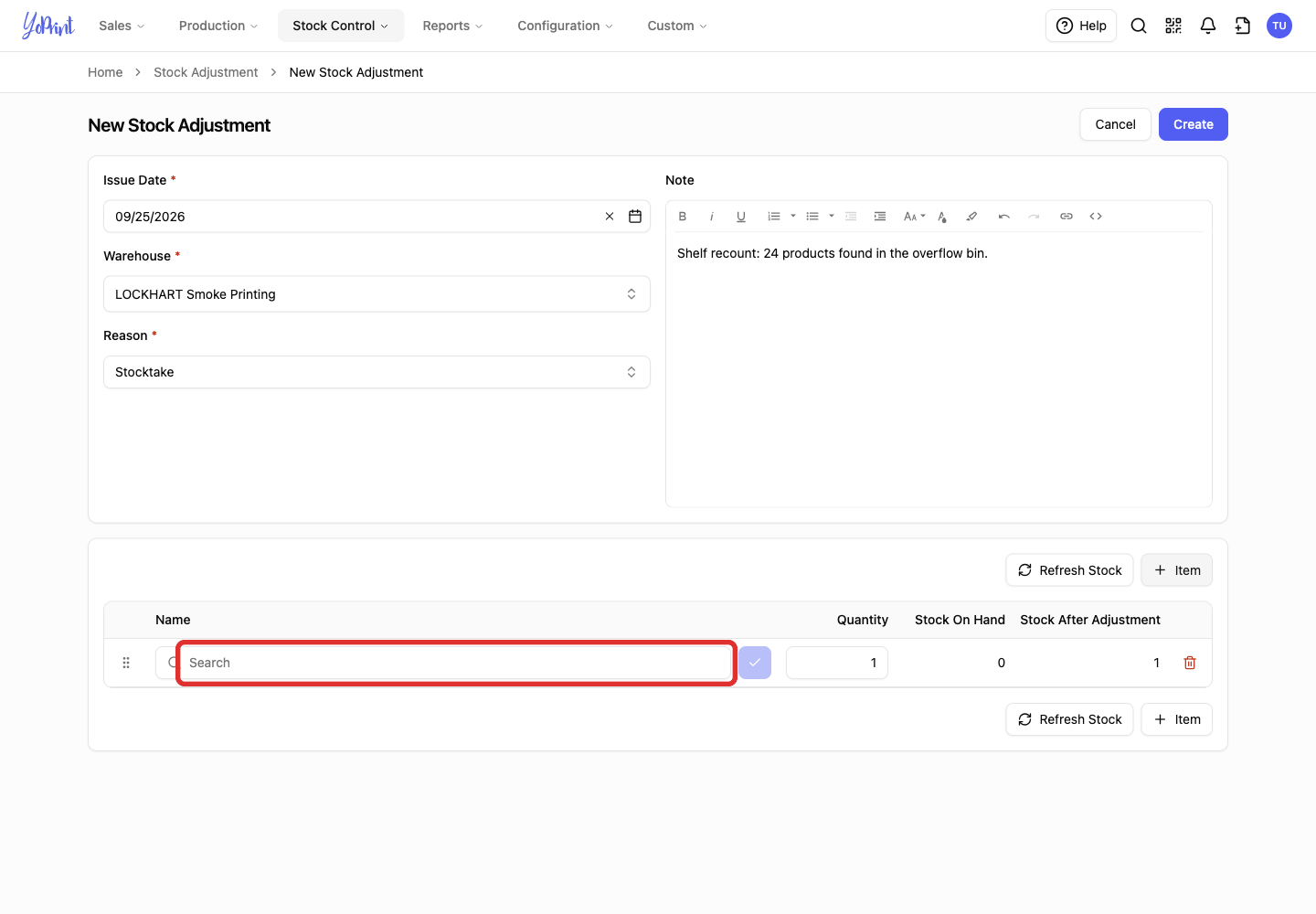This screenshot has height=914, width=1316.
Task: Undo last edit in Note
Action: click(1004, 217)
